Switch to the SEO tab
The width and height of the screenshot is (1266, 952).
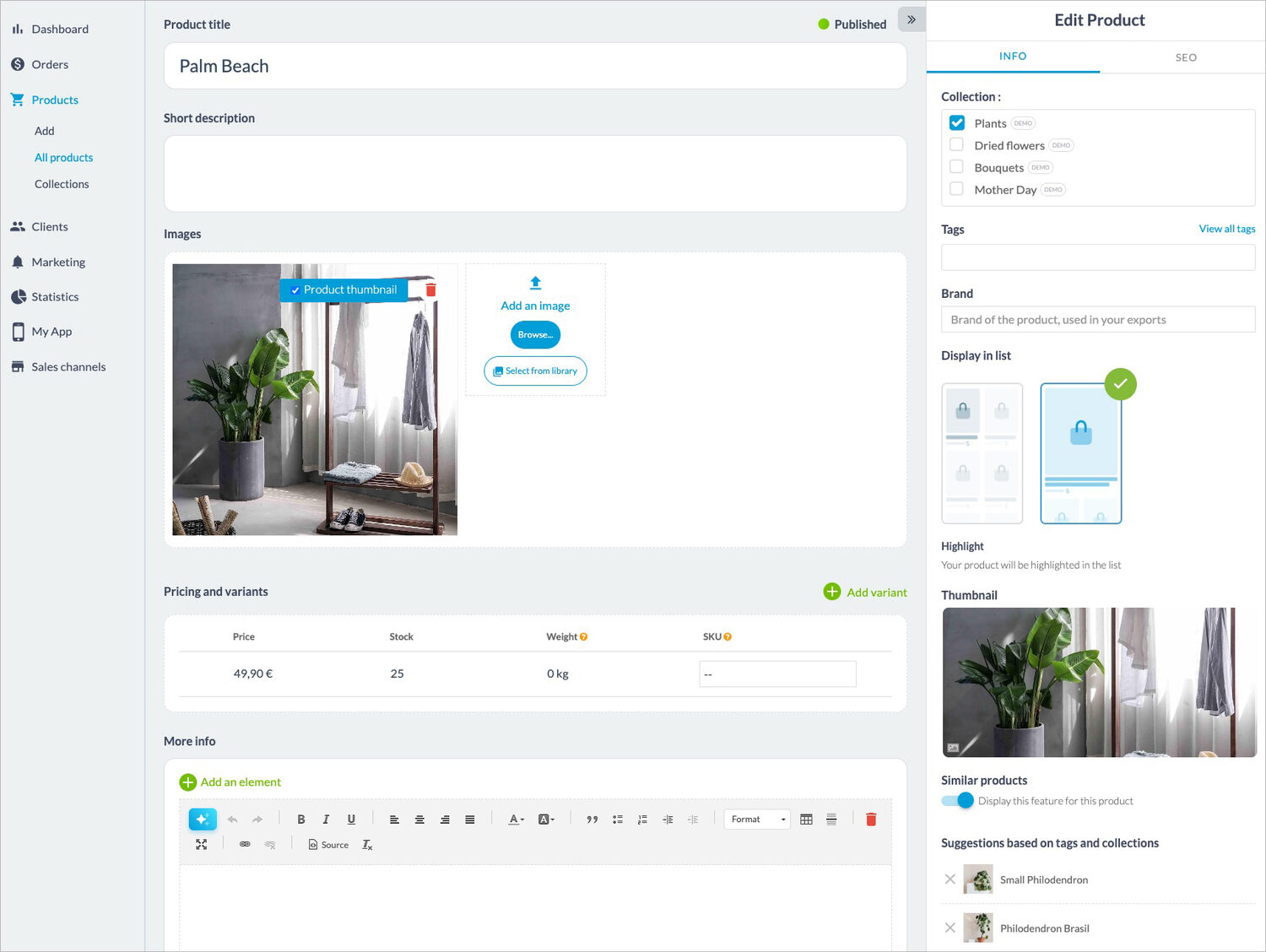(1186, 57)
